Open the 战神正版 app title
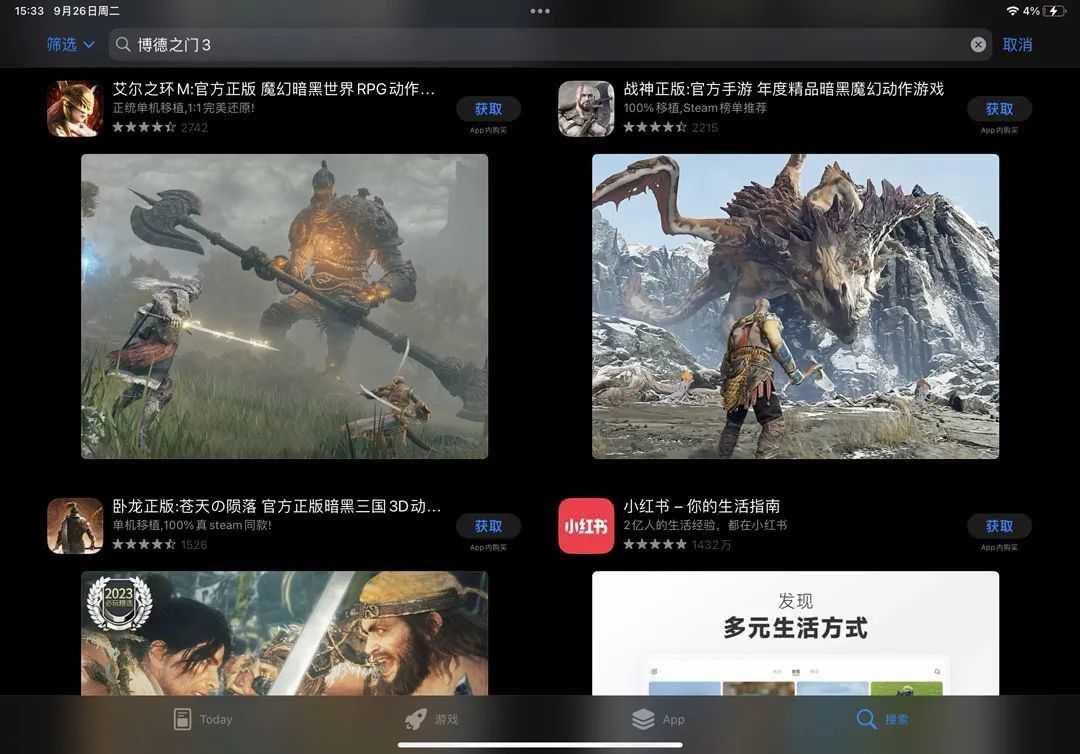1080x754 pixels. coord(783,89)
